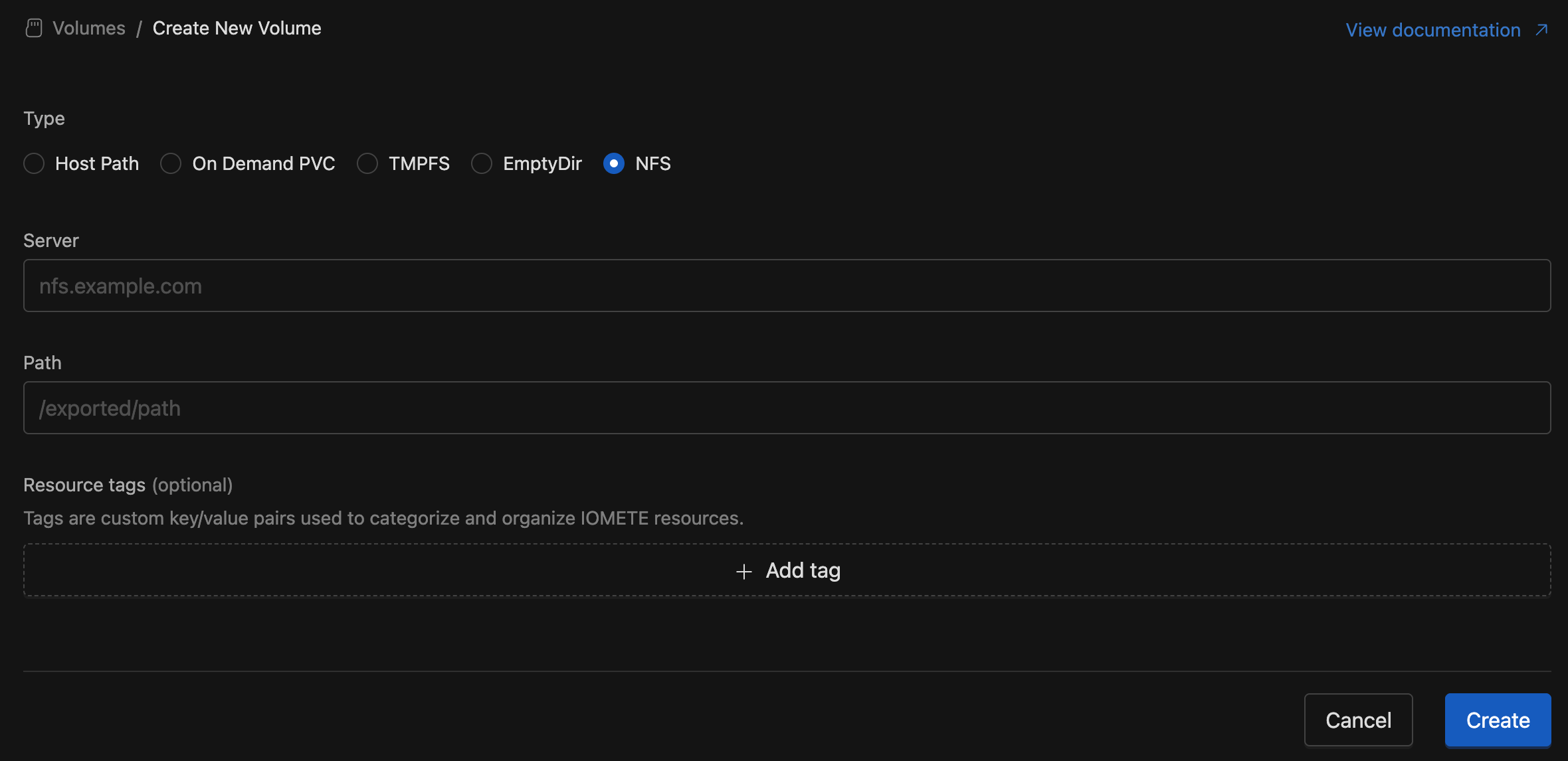Cancel the volume creation
The image size is (1568, 761).
tap(1358, 720)
